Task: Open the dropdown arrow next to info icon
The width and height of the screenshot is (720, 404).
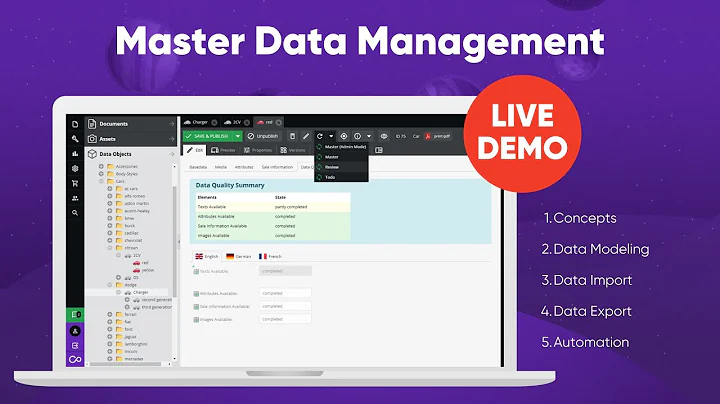Action: (x=369, y=136)
